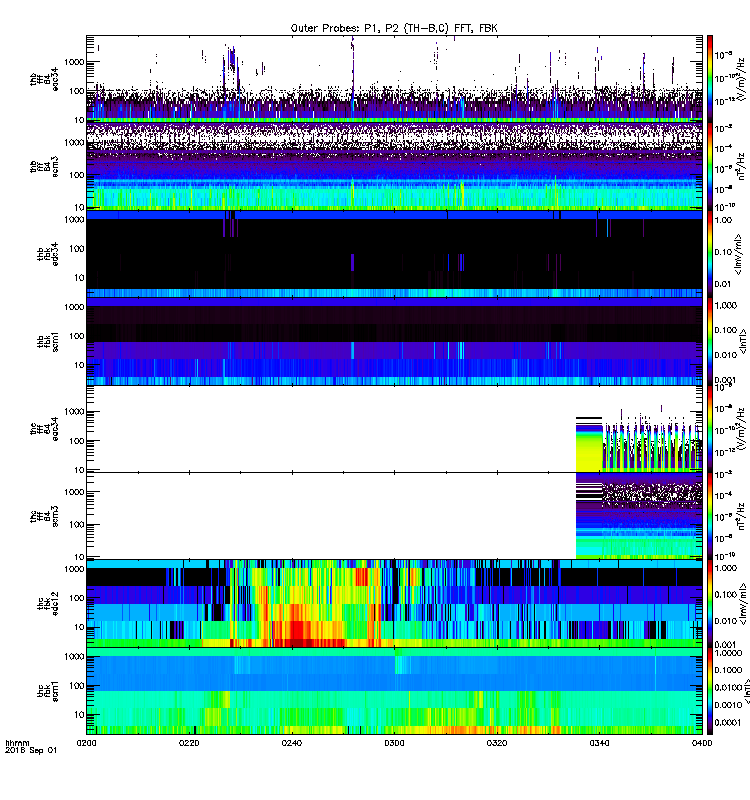
Task: Click the '0.100' value on thb scm1 color bar
Action: 726,330
